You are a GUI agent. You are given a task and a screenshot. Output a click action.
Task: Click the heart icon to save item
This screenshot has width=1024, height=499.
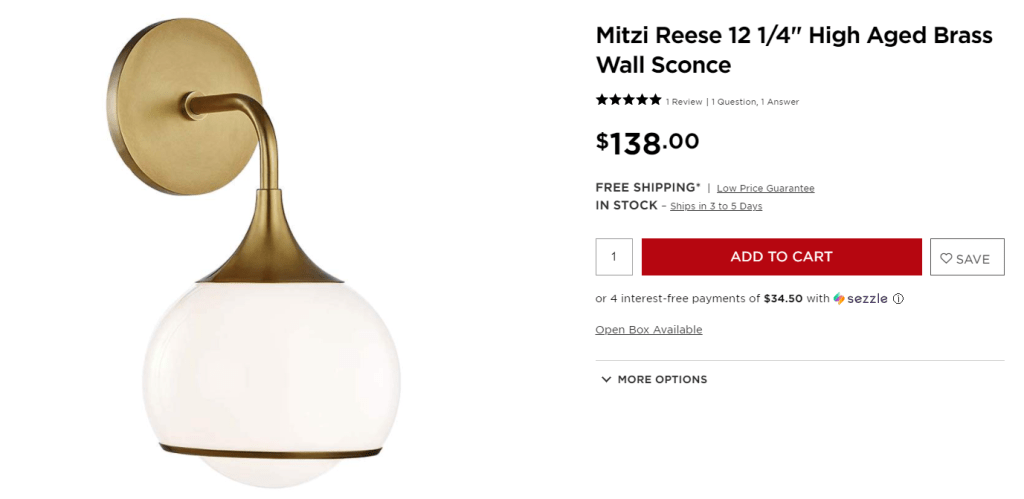click(x=946, y=258)
